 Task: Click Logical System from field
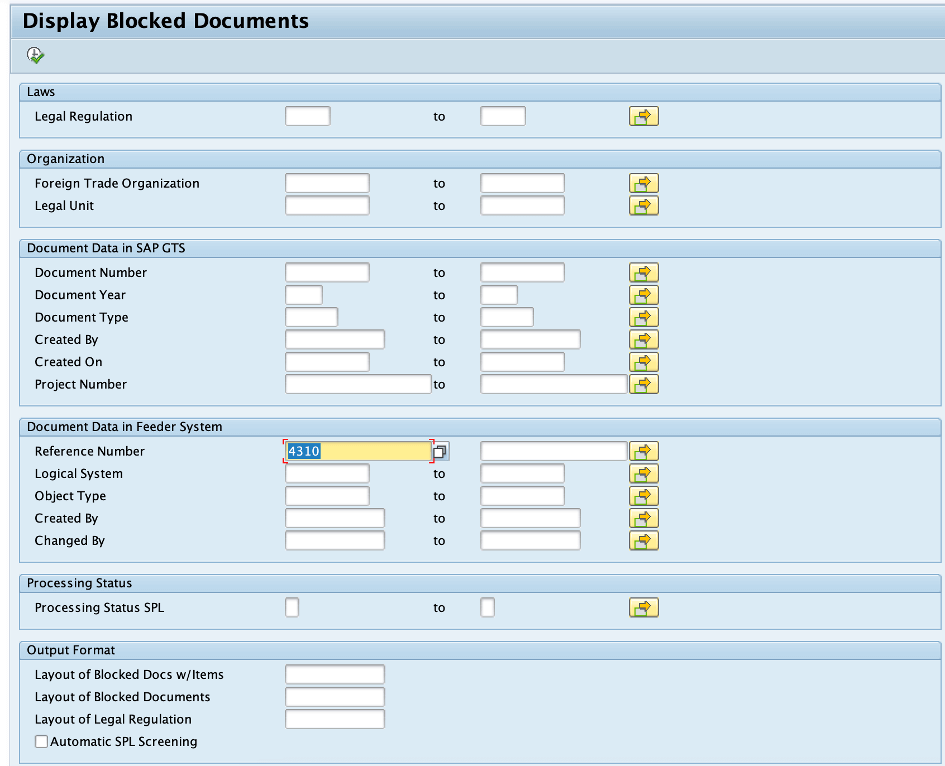327,473
